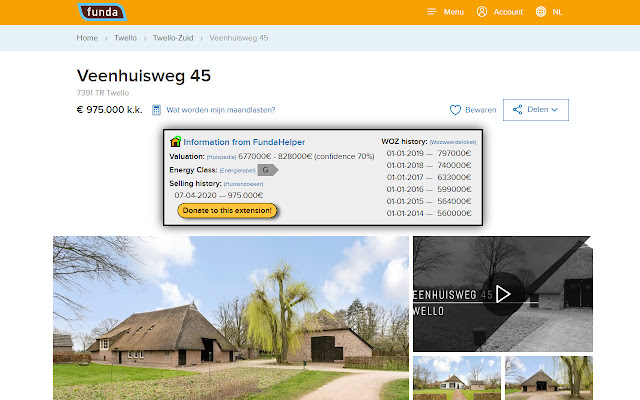640x400 pixels.
Task: Click the 'Selling history:' label
Action: tap(195, 183)
